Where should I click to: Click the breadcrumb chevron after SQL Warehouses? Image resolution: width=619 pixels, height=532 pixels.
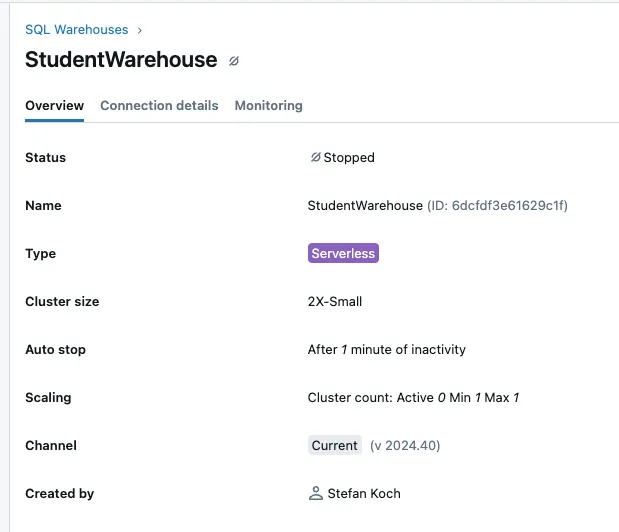(x=139, y=30)
